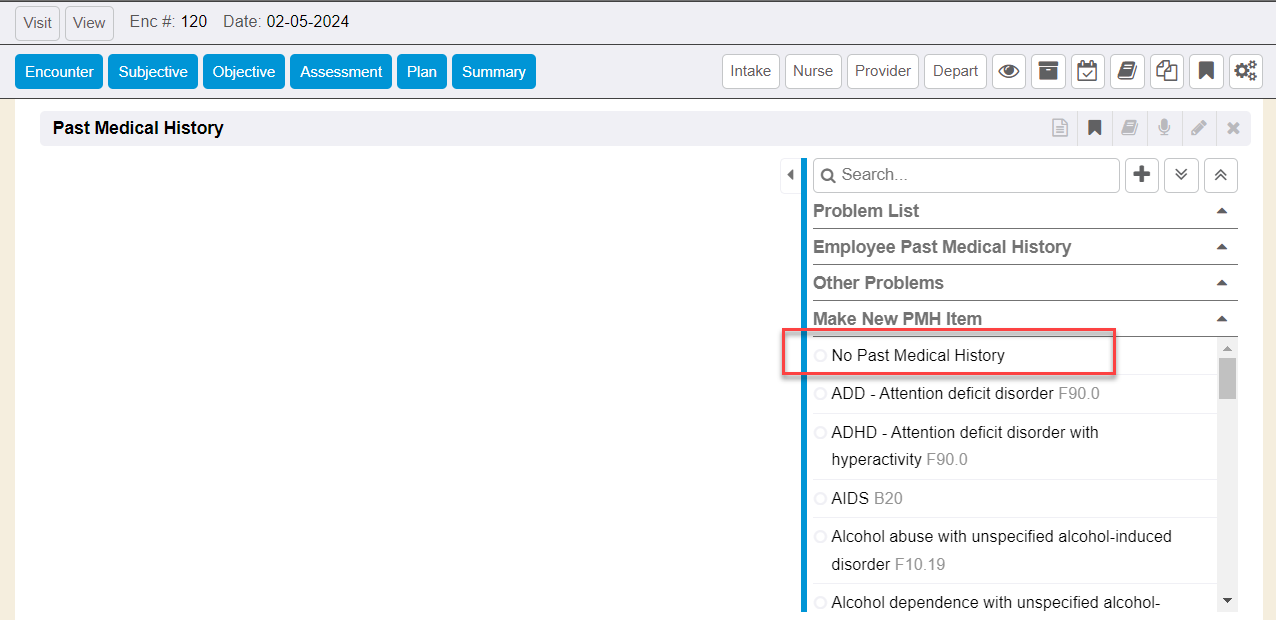Click the Provider button
Screen dimensions: 1276x620
click(883, 71)
